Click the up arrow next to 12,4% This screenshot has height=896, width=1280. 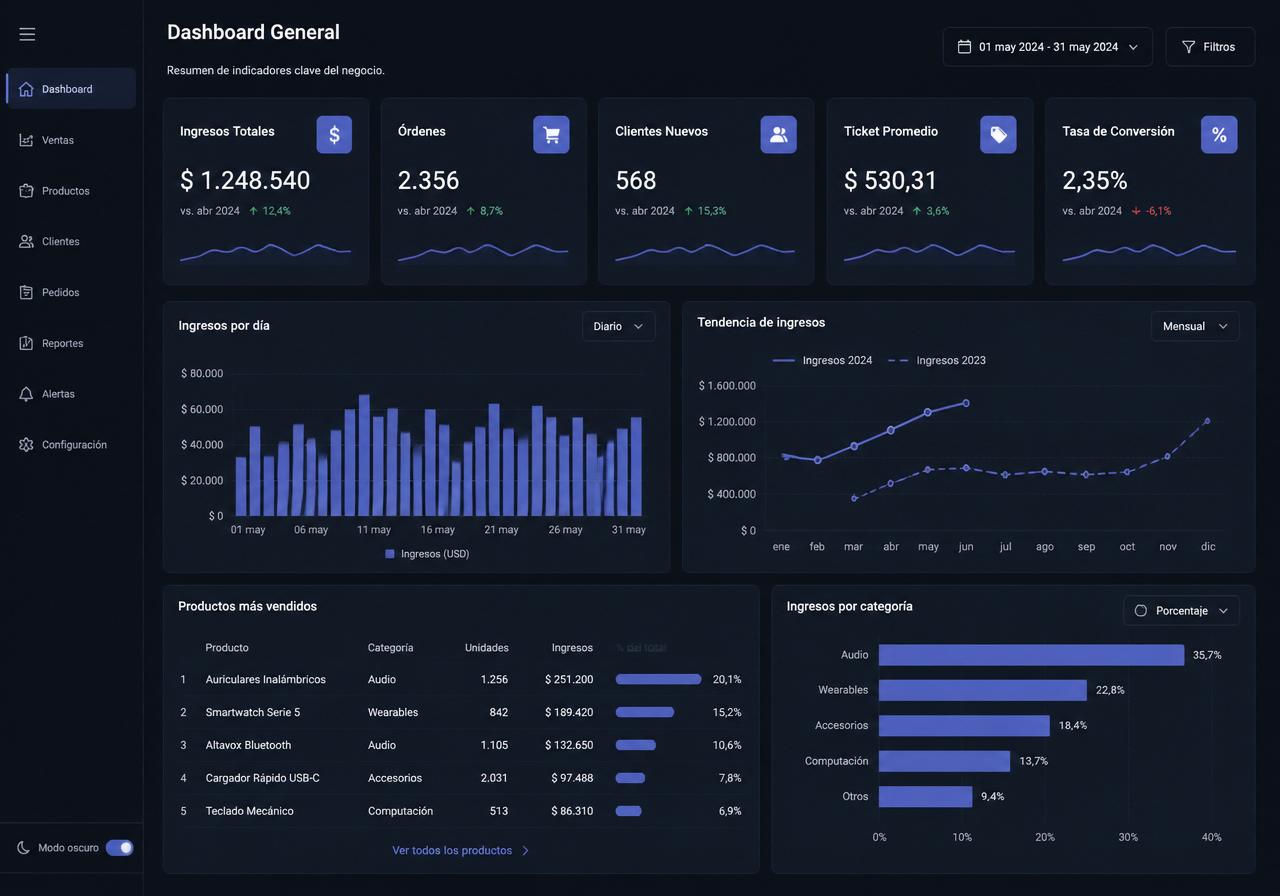pyautogui.click(x=253, y=211)
